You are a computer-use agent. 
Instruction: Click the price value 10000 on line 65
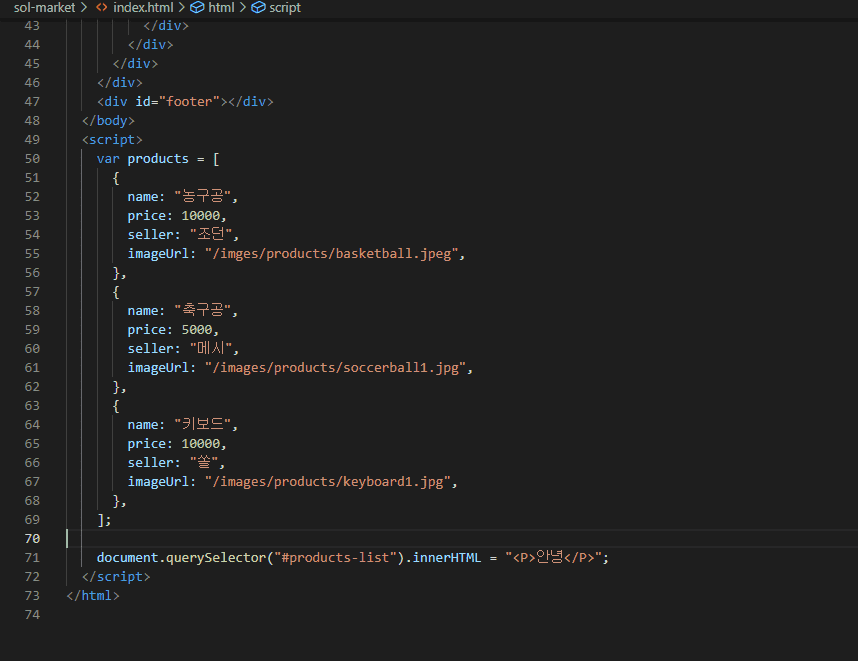click(x=201, y=443)
